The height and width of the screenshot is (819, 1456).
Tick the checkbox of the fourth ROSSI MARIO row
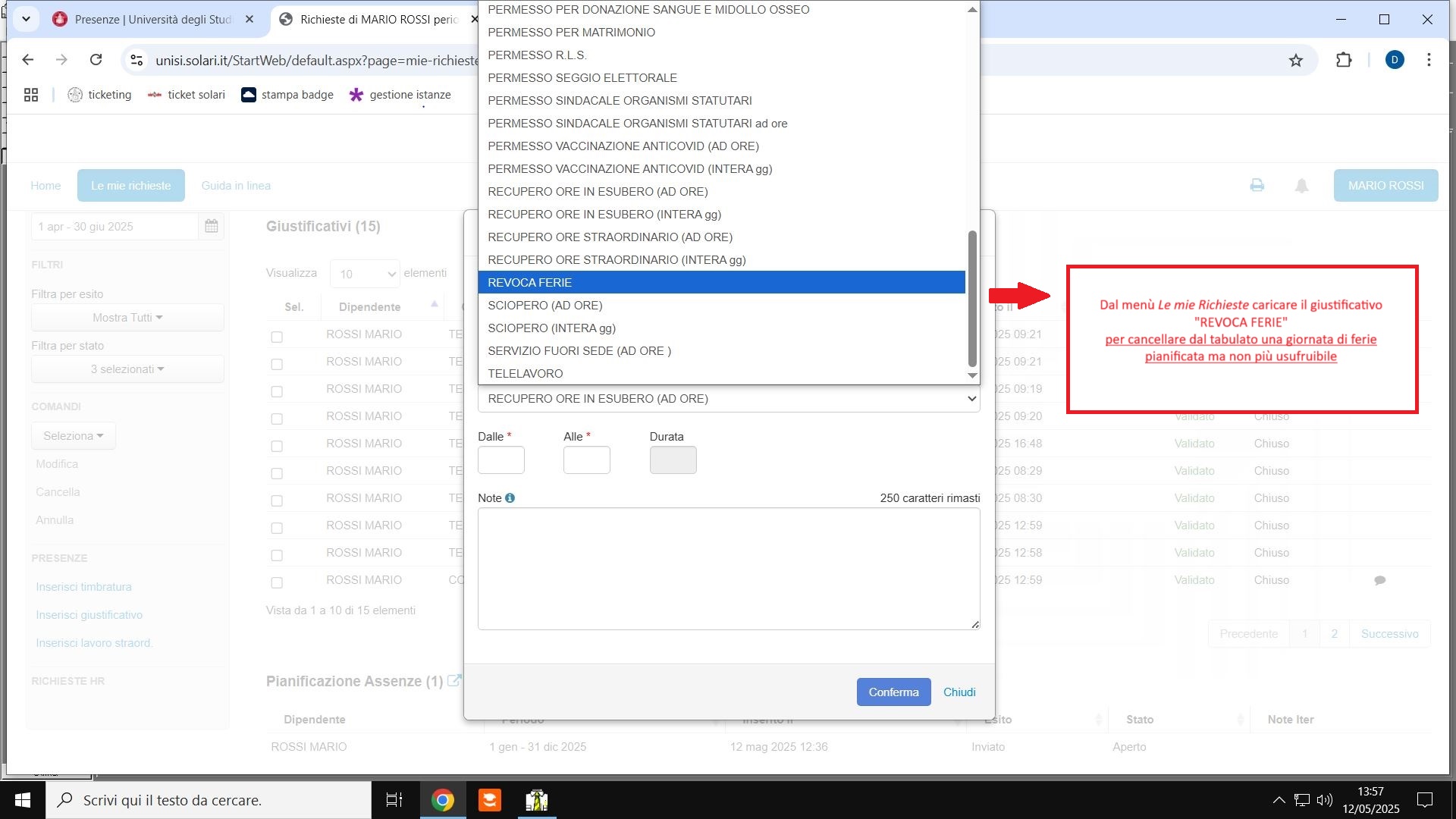point(277,419)
